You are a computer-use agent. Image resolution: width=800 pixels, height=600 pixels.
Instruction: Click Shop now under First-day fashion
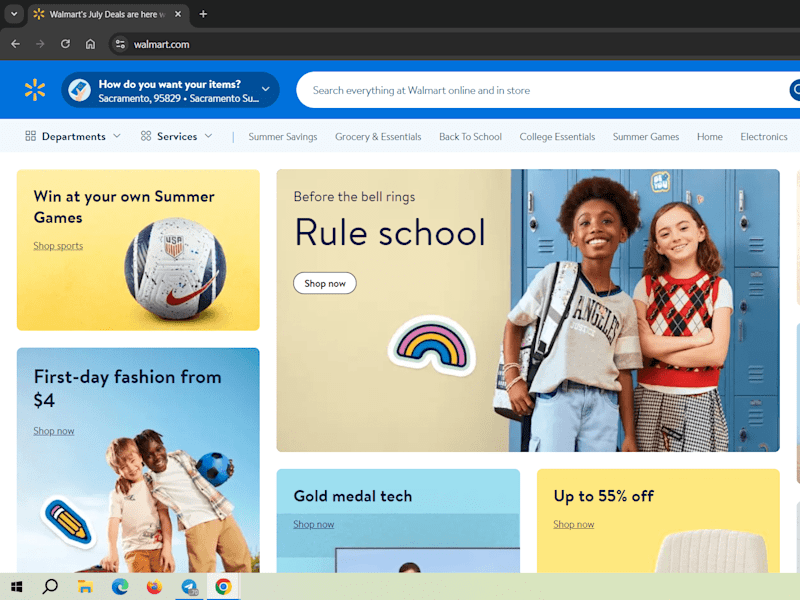pyautogui.click(x=54, y=431)
